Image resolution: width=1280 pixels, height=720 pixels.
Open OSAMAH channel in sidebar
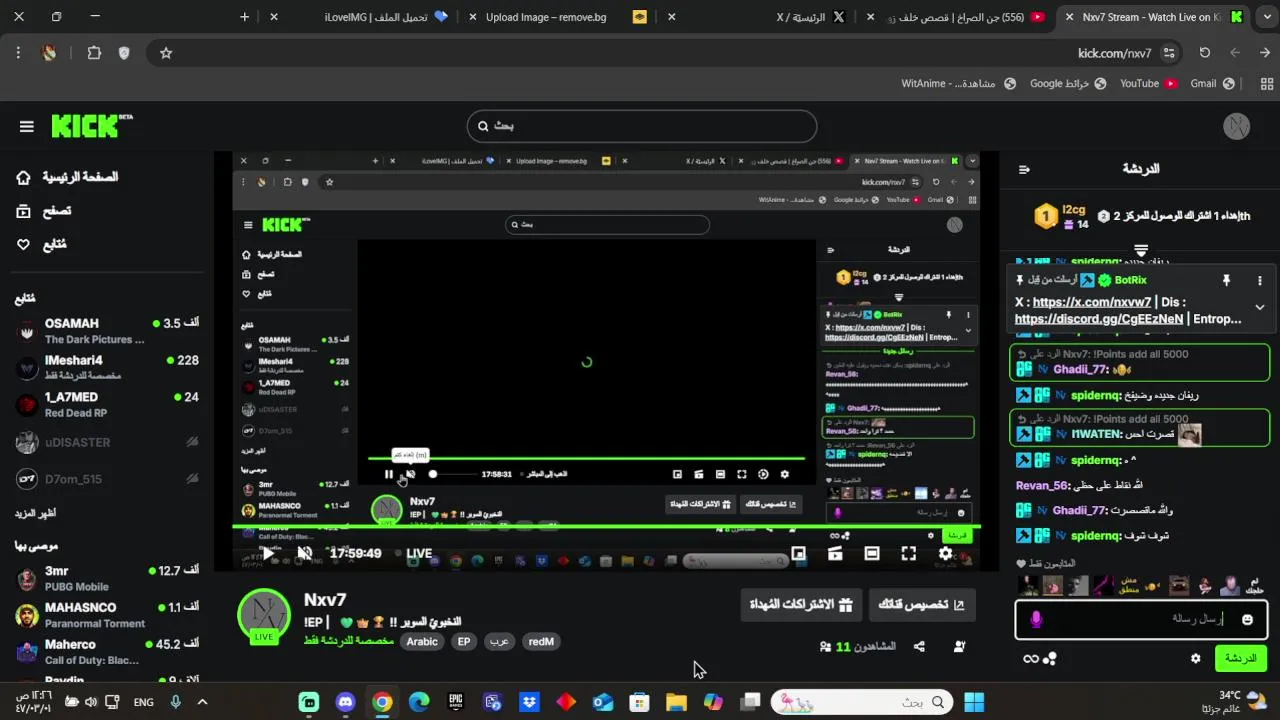pyautogui.click(x=107, y=331)
